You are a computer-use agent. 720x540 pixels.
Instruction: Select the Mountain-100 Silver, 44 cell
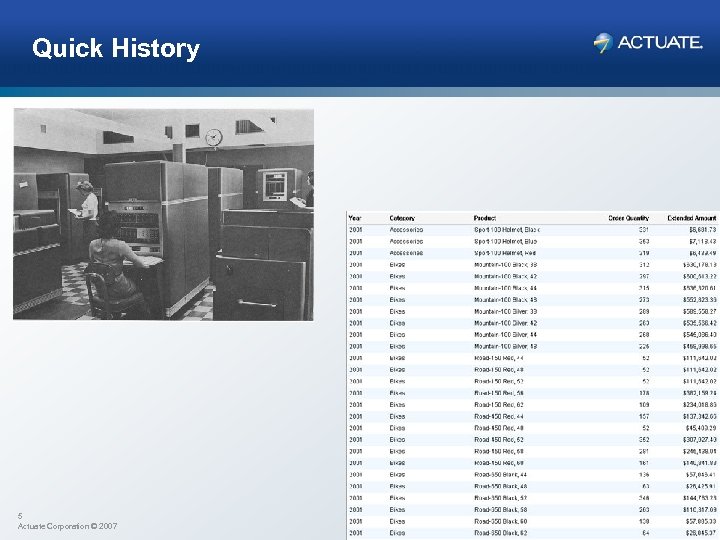[505, 335]
